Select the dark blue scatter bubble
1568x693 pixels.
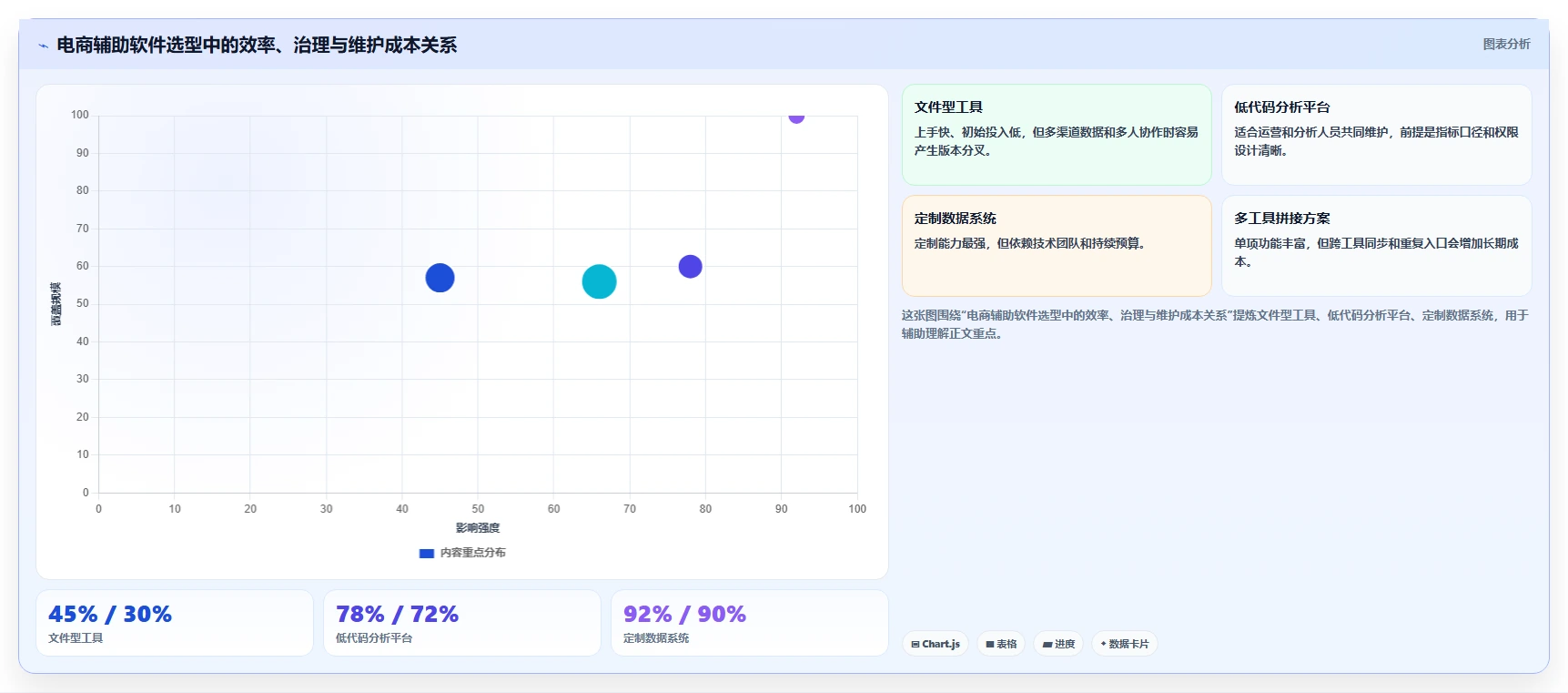[x=440, y=278]
